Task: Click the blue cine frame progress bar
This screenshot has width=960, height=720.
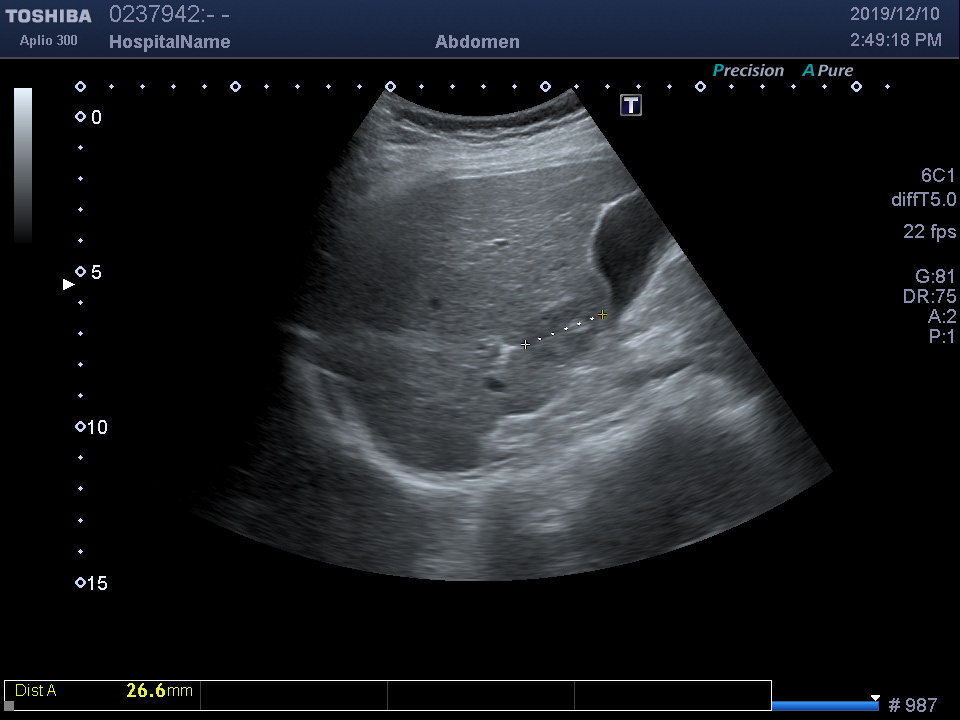Action: 825,706
